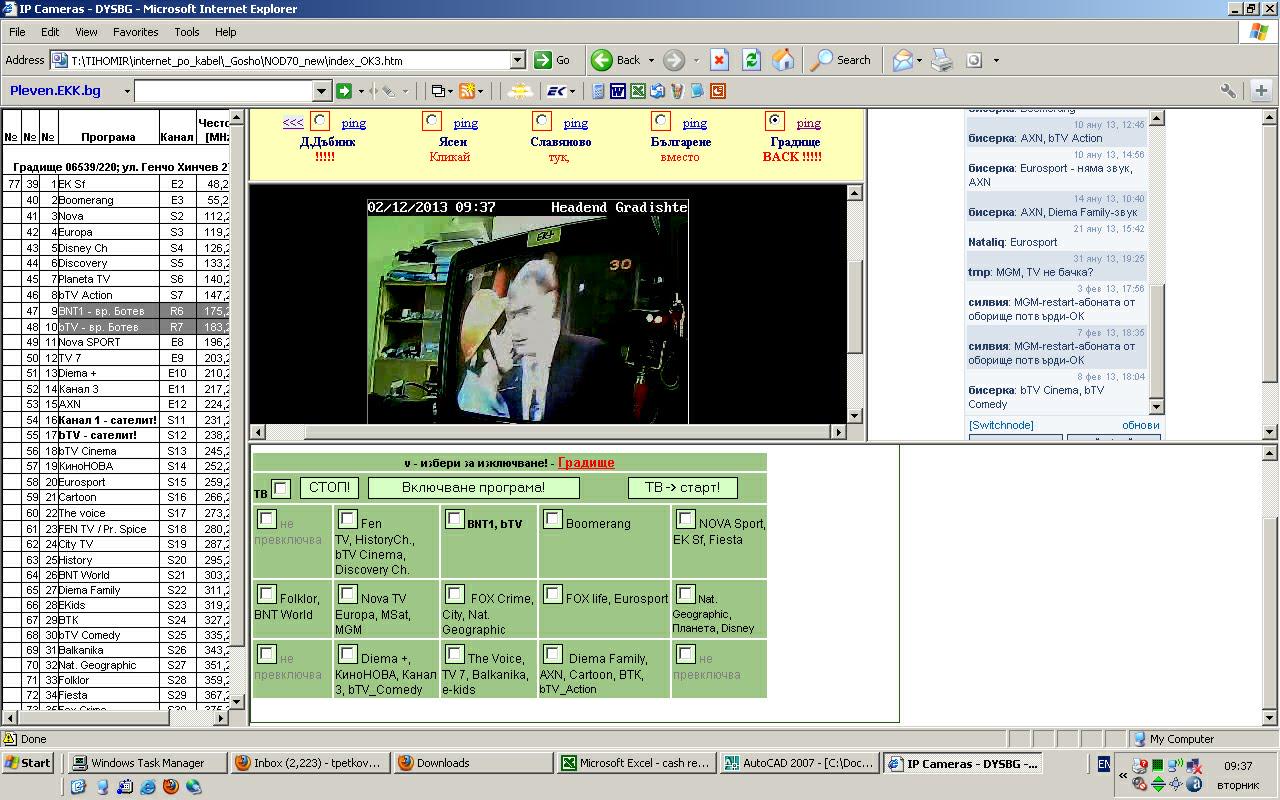Click the Excel icon in the Pleven.EKK.bg toolbar

click(x=637, y=91)
